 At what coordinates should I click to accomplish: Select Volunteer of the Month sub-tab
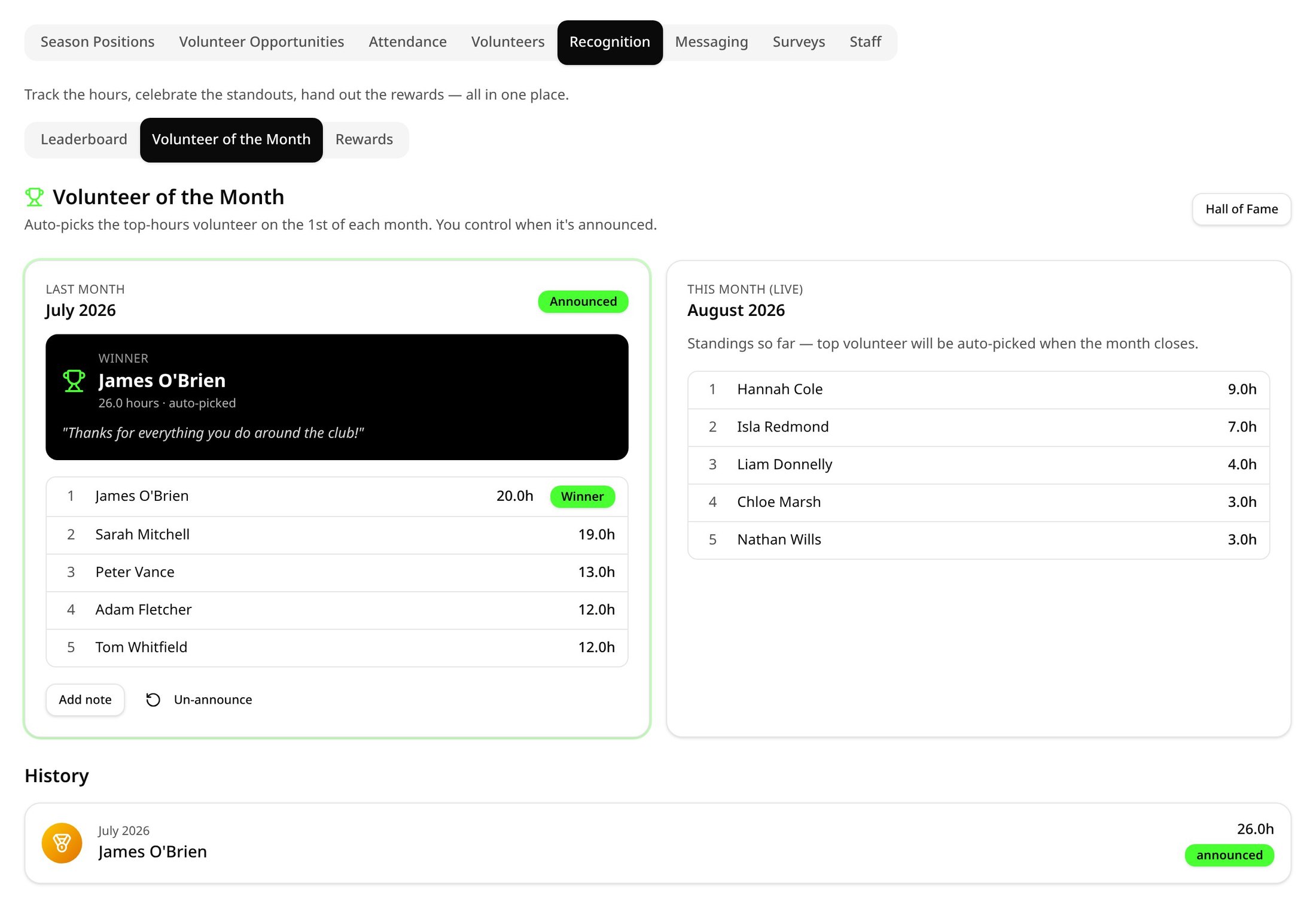(231, 139)
